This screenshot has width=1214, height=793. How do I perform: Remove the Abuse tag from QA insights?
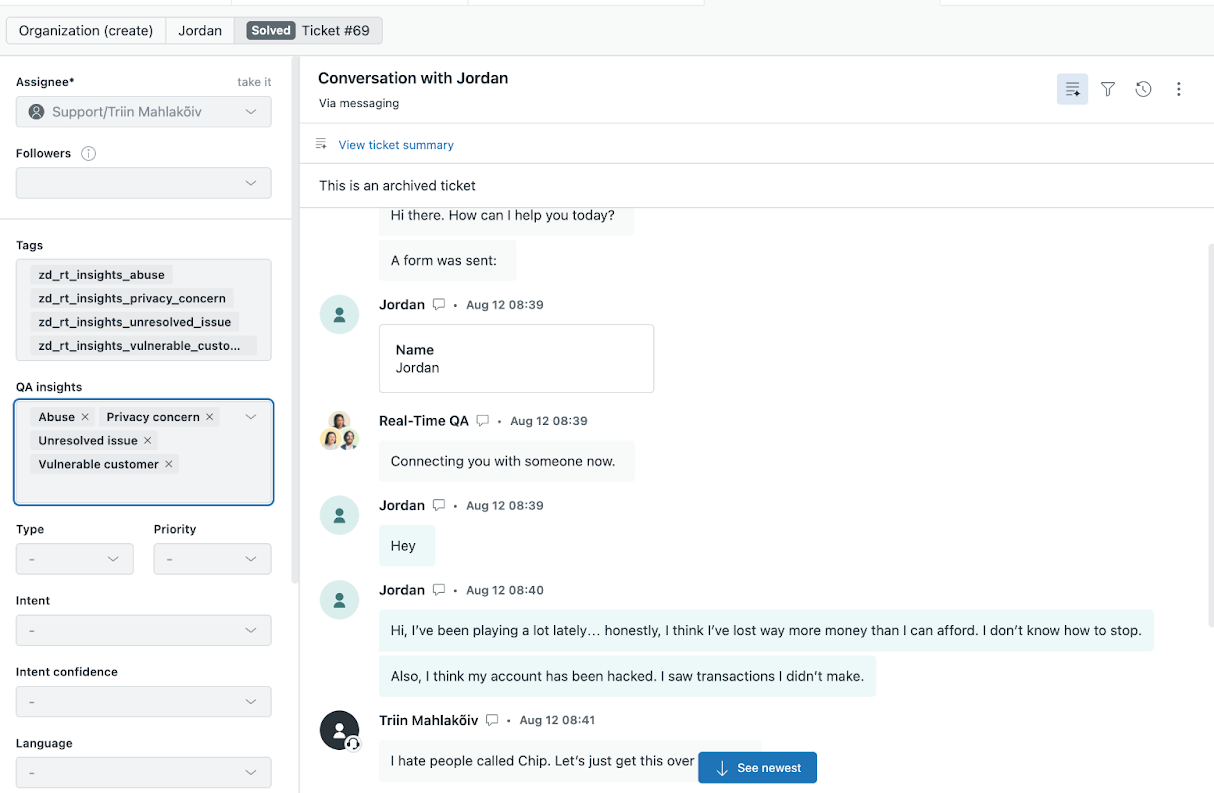click(x=85, y=417)
